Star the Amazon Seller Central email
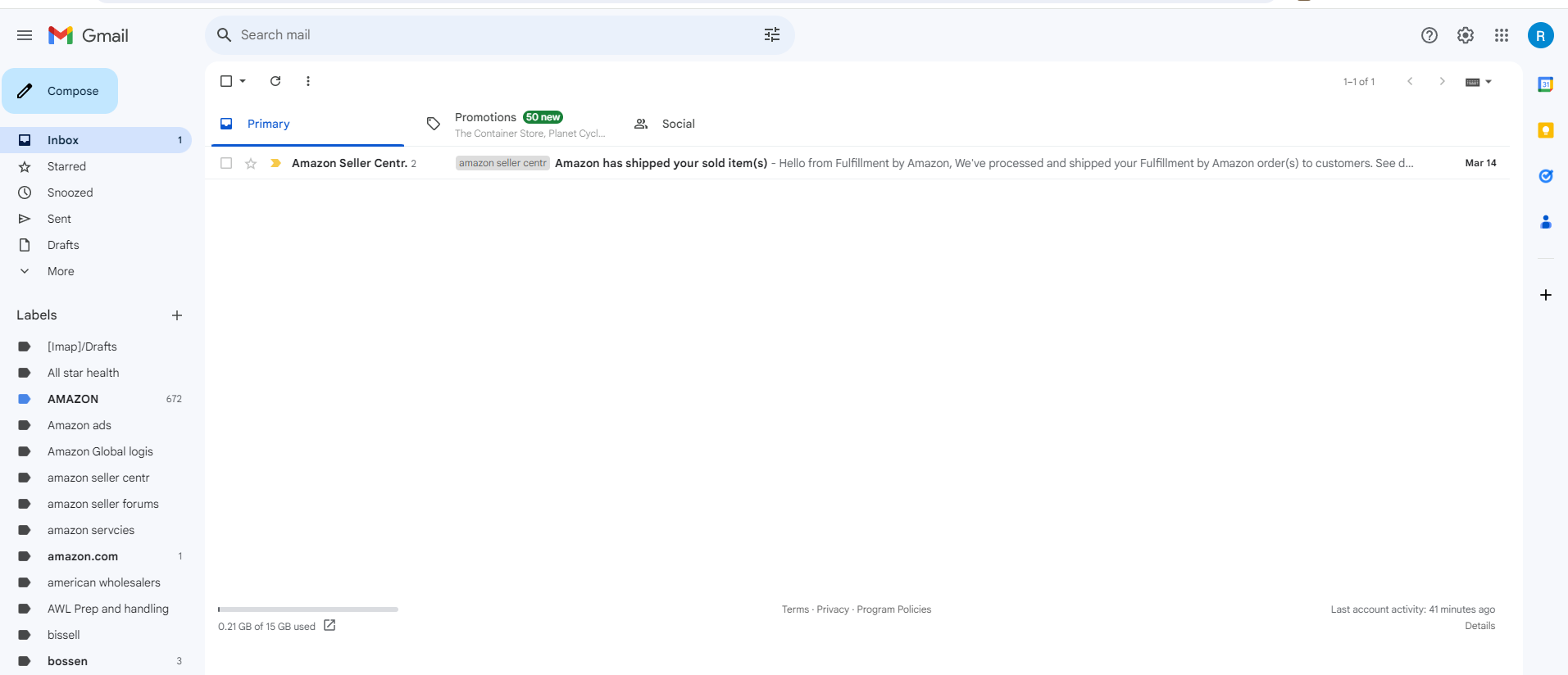This screenshot has width=1568, height=675. point(251,164)
